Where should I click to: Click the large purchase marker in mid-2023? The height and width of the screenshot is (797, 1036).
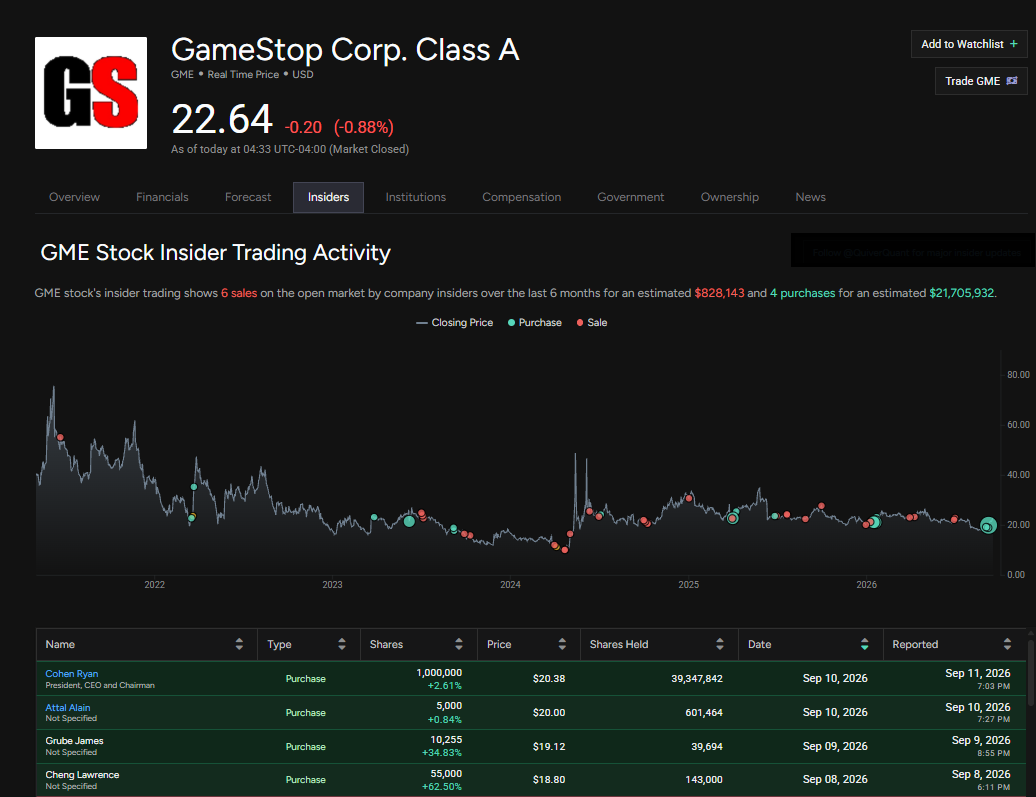[409, 521]
